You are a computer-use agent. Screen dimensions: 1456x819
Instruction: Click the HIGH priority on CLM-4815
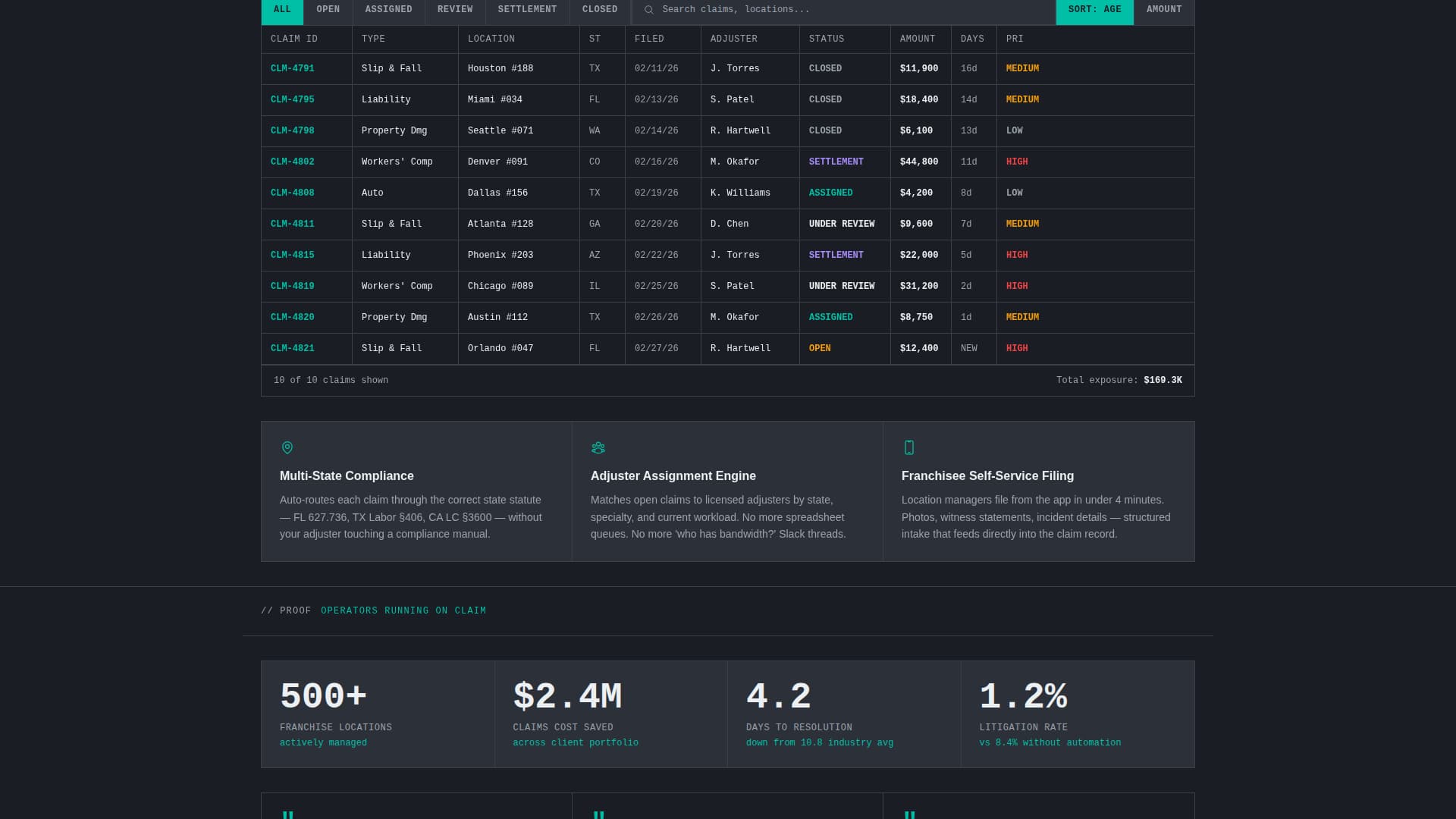1017,255
